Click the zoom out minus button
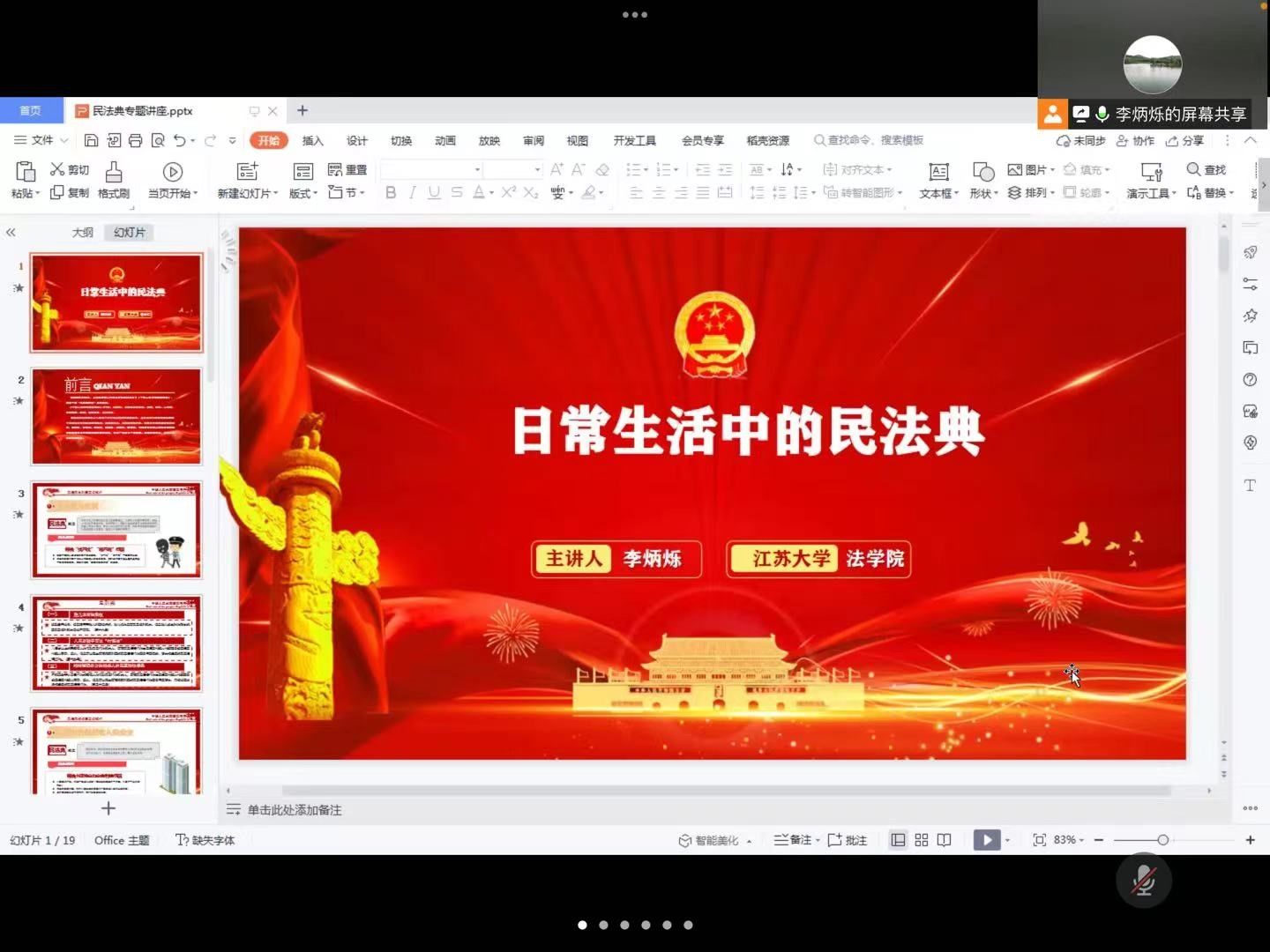This screenshot has height=952, width=1270. (1099, 840)
